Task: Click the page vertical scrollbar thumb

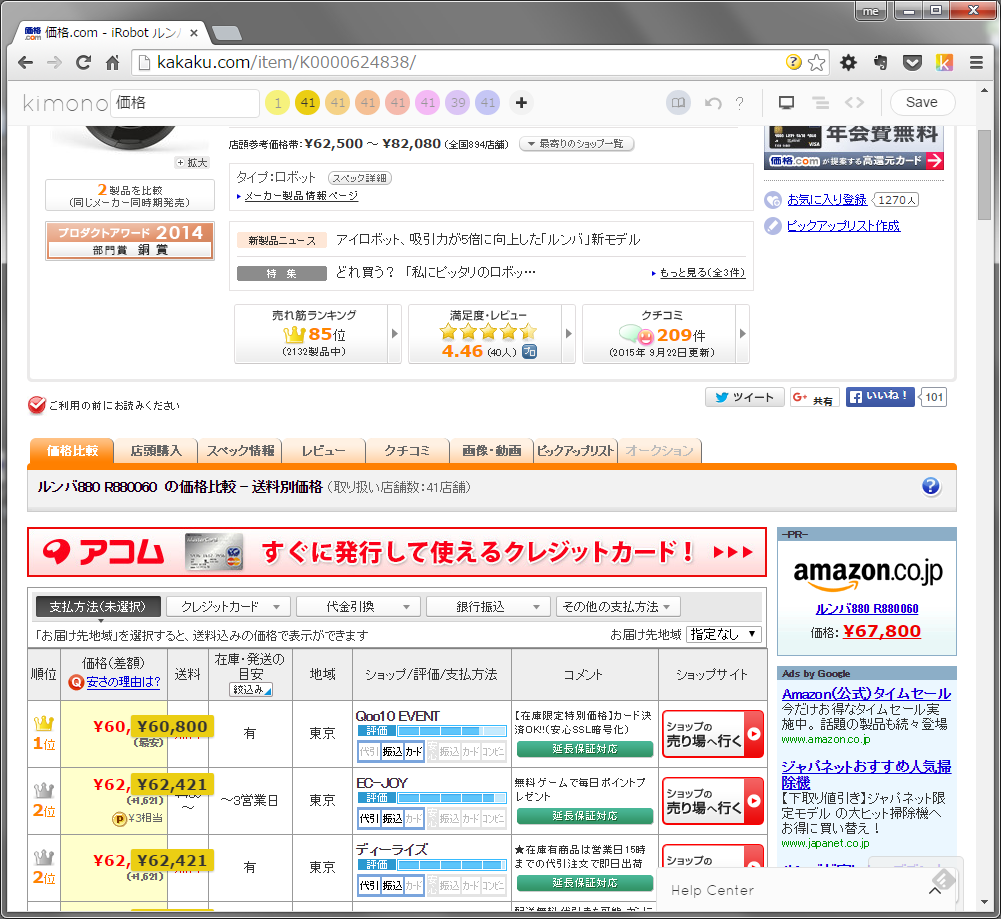Action: (984, 174)
